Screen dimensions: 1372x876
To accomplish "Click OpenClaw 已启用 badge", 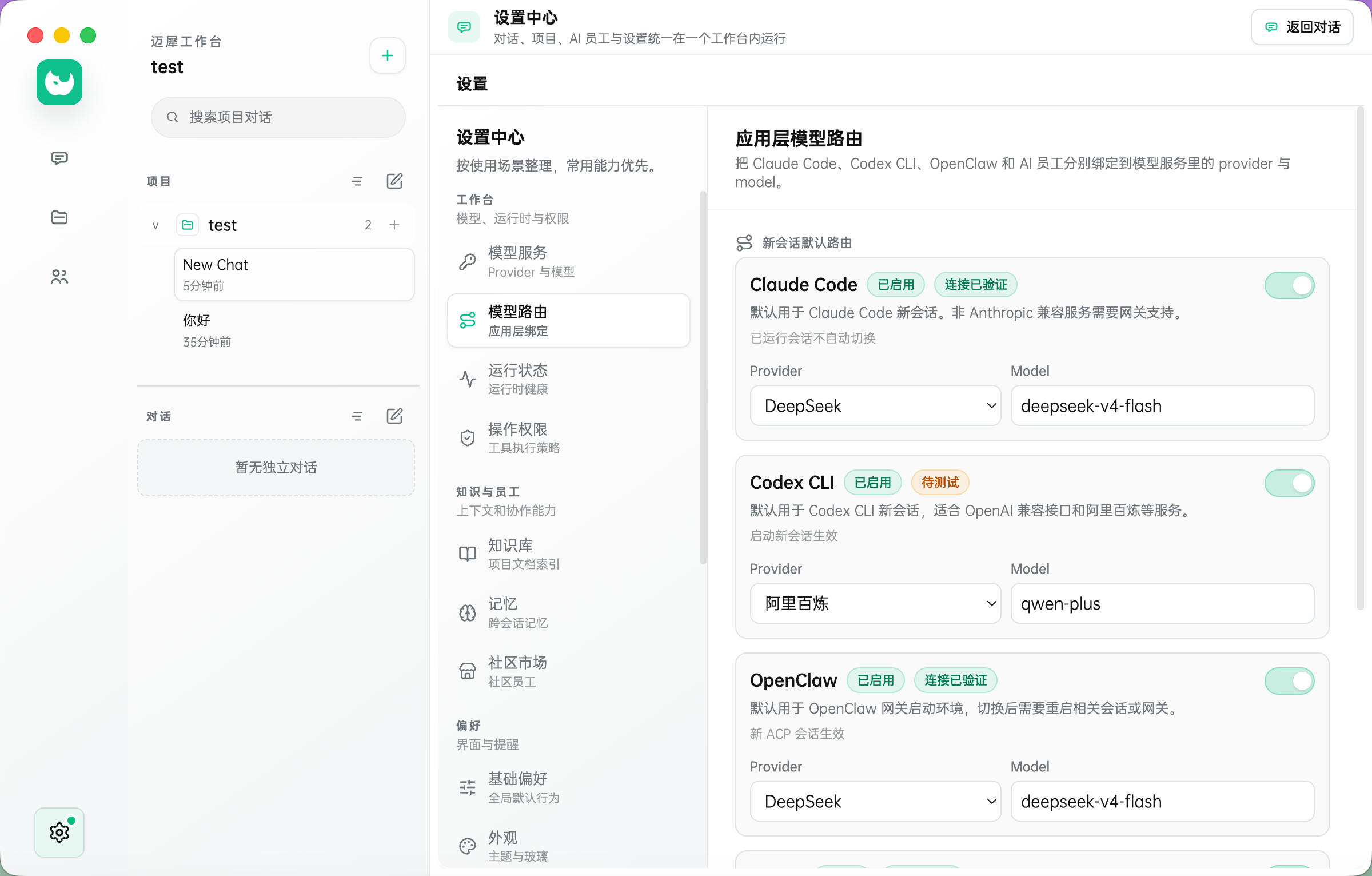I will (876, 680).
